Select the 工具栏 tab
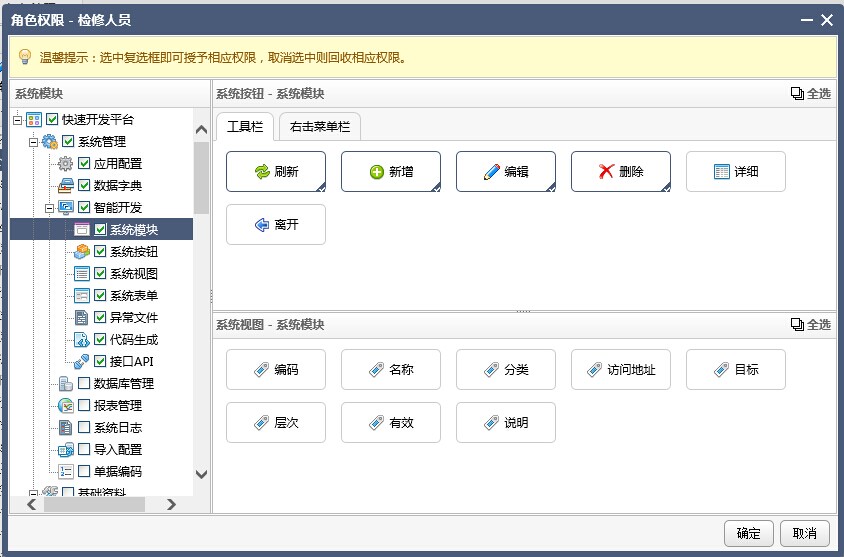This screenshot has width=844, height=557. [245, 127]
